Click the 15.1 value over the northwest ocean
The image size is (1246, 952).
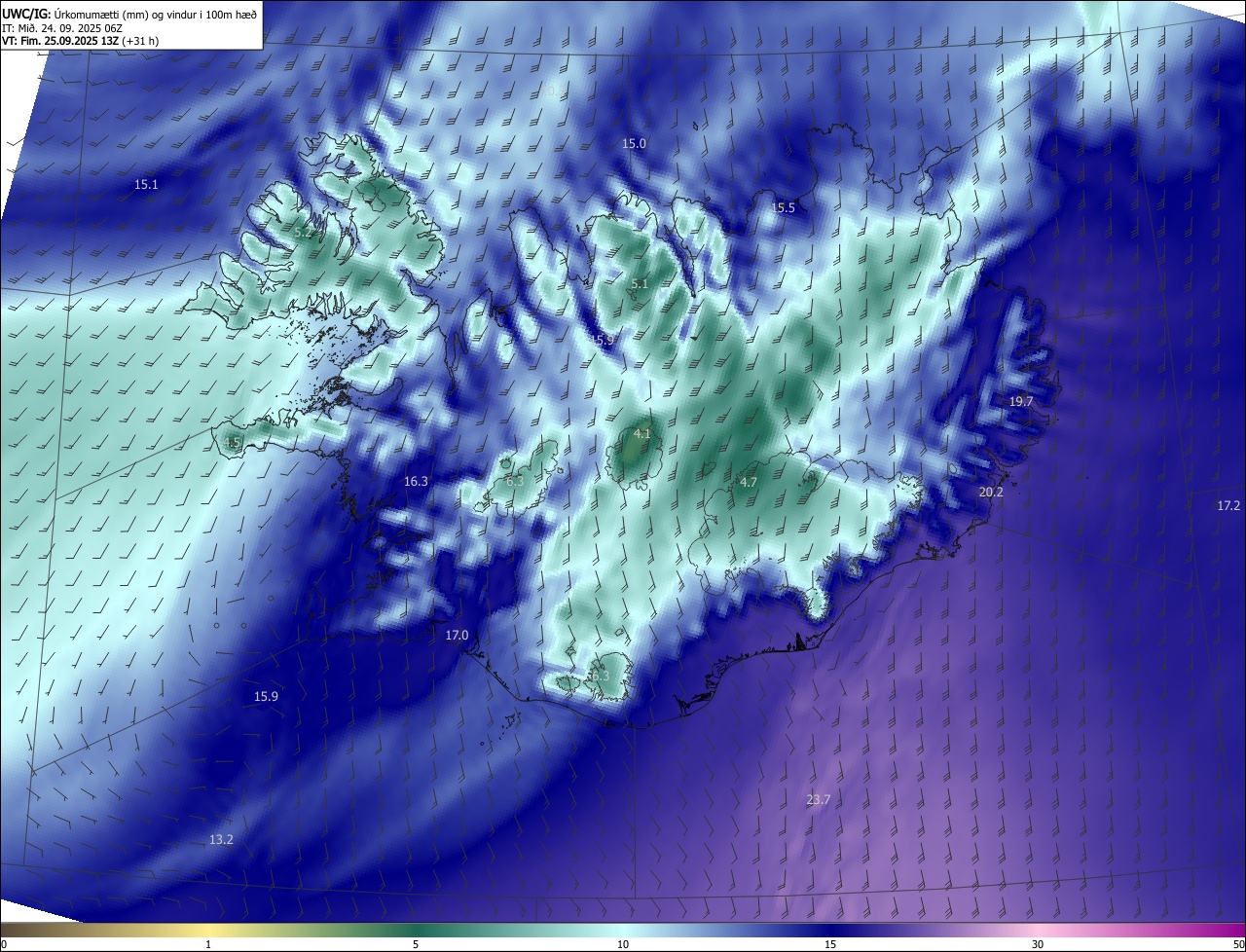[146, 184]
